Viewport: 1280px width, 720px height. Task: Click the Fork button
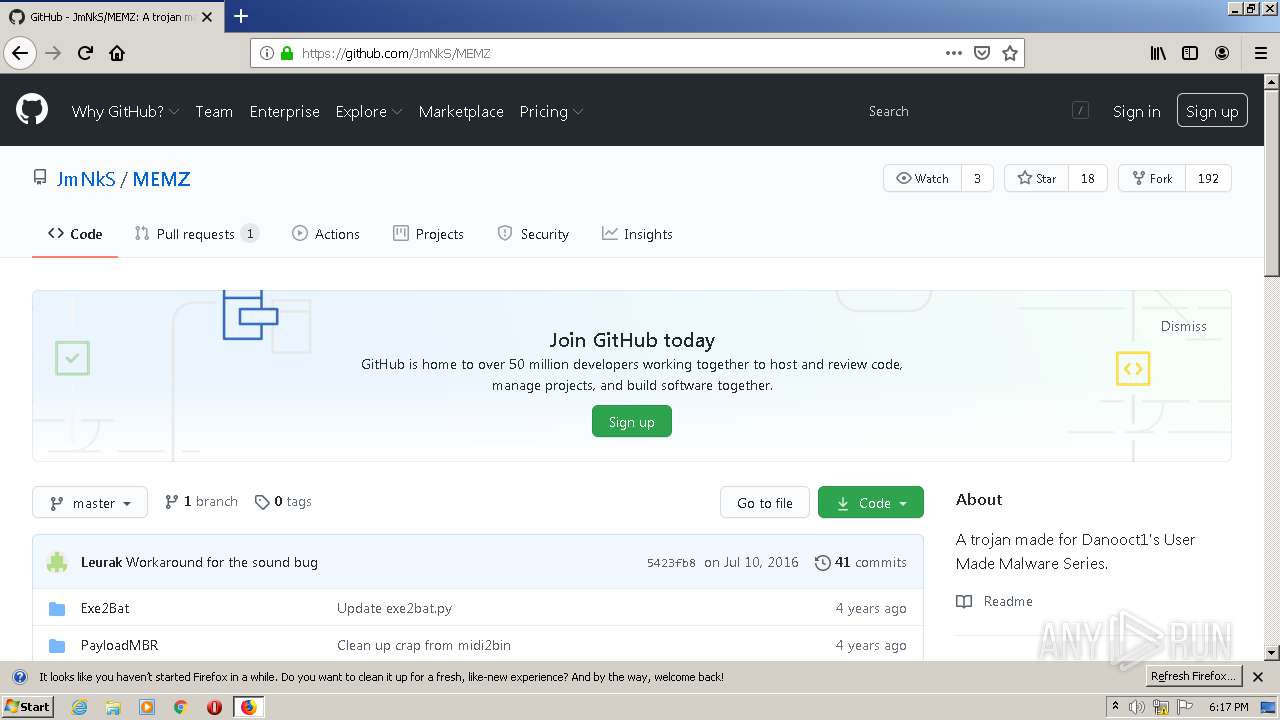coord(1152,178)
